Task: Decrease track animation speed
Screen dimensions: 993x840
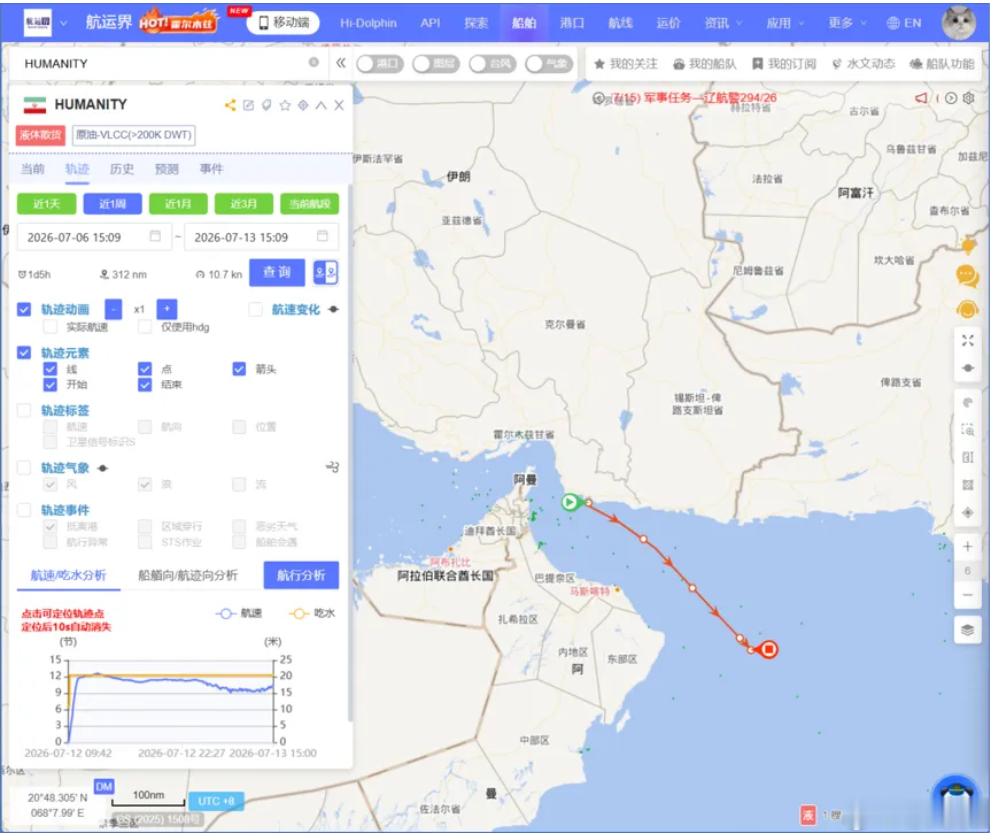Action: pos(113,309)
